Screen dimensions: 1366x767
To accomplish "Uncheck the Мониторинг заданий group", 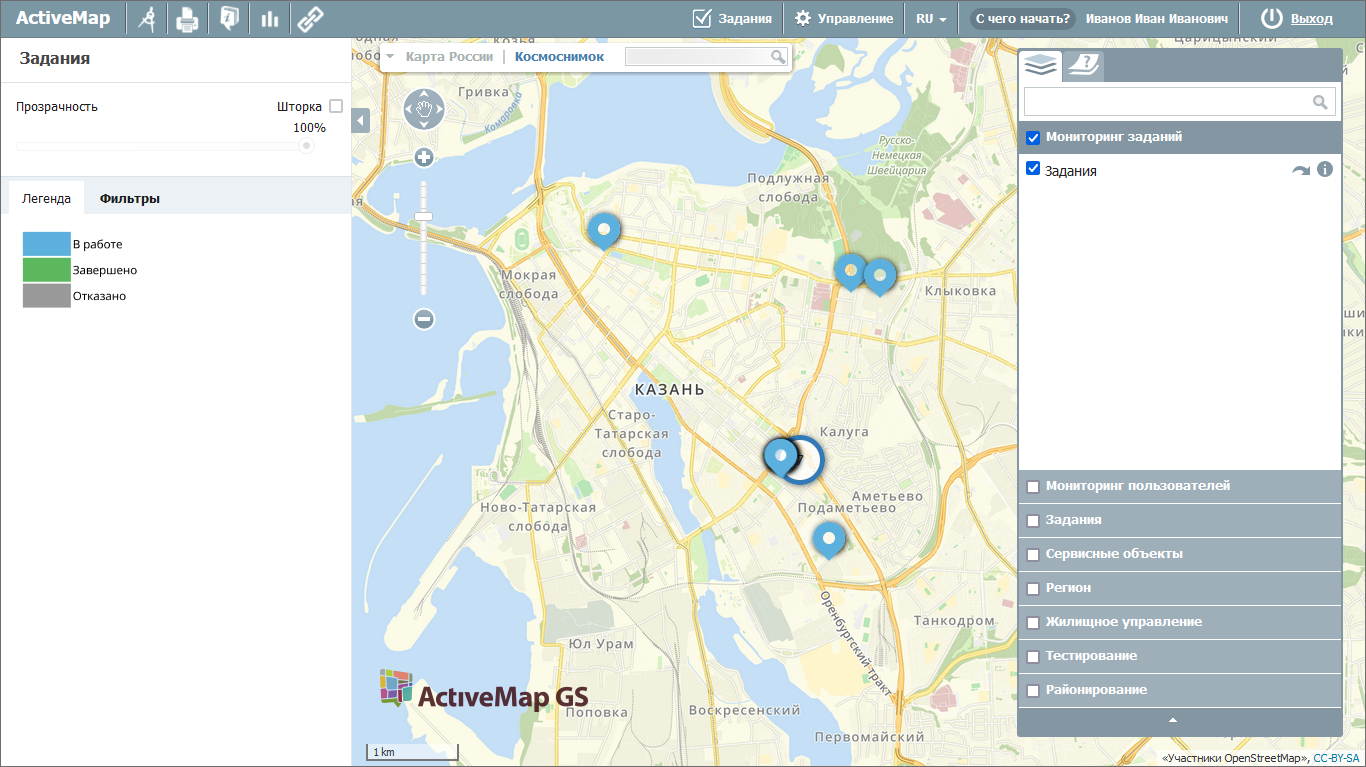I will pyautogui.click(x=1033, y=138).
